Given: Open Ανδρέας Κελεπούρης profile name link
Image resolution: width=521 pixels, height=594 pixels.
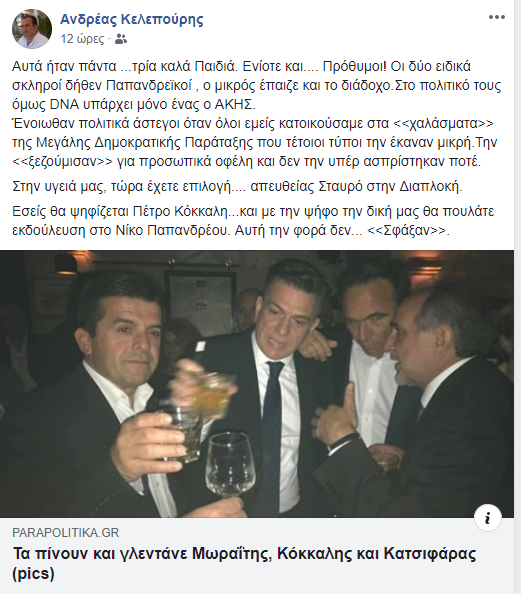Looking at the screenshot, I should 132,19.
